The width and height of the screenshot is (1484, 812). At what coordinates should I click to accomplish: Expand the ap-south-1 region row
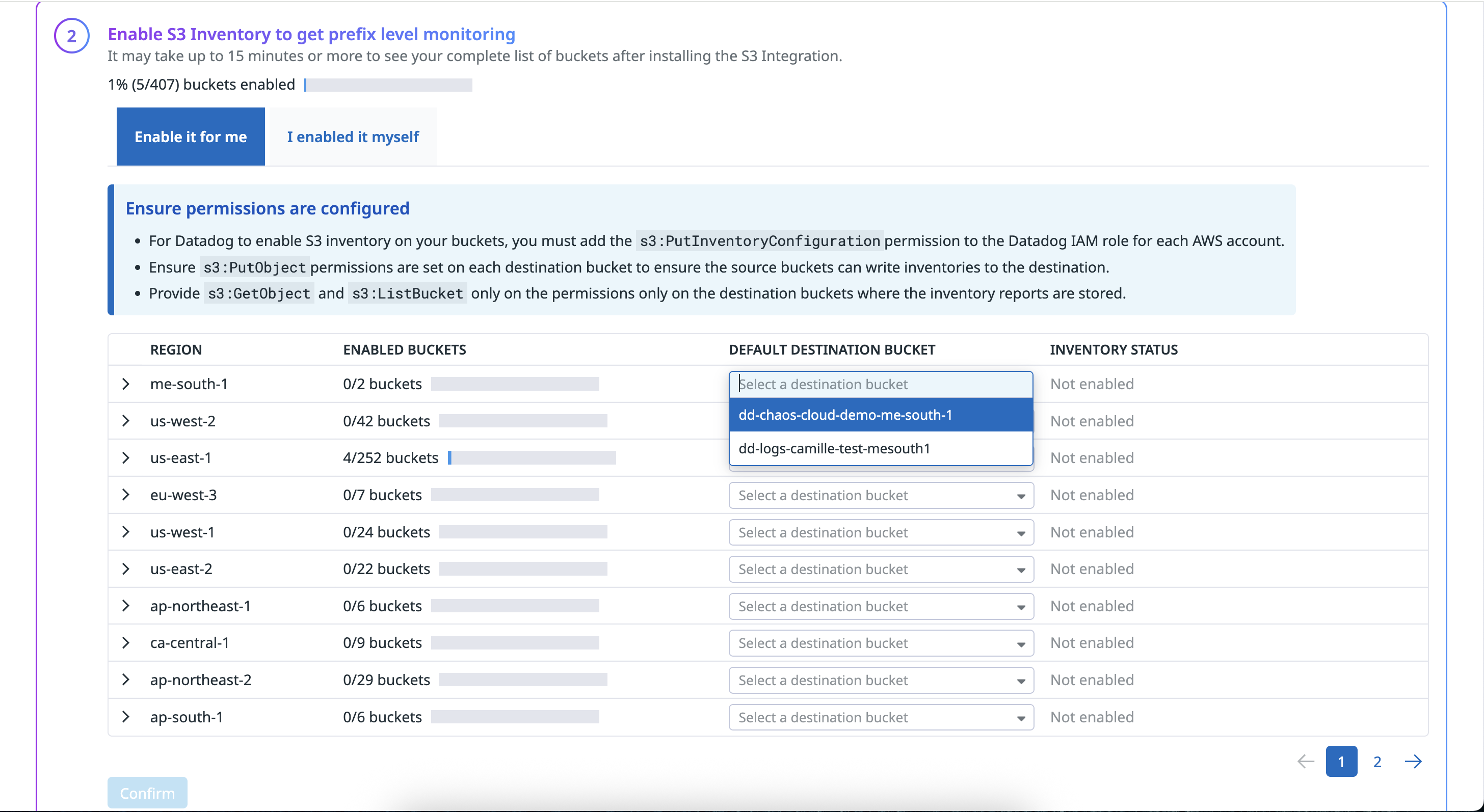click(125, 717)
